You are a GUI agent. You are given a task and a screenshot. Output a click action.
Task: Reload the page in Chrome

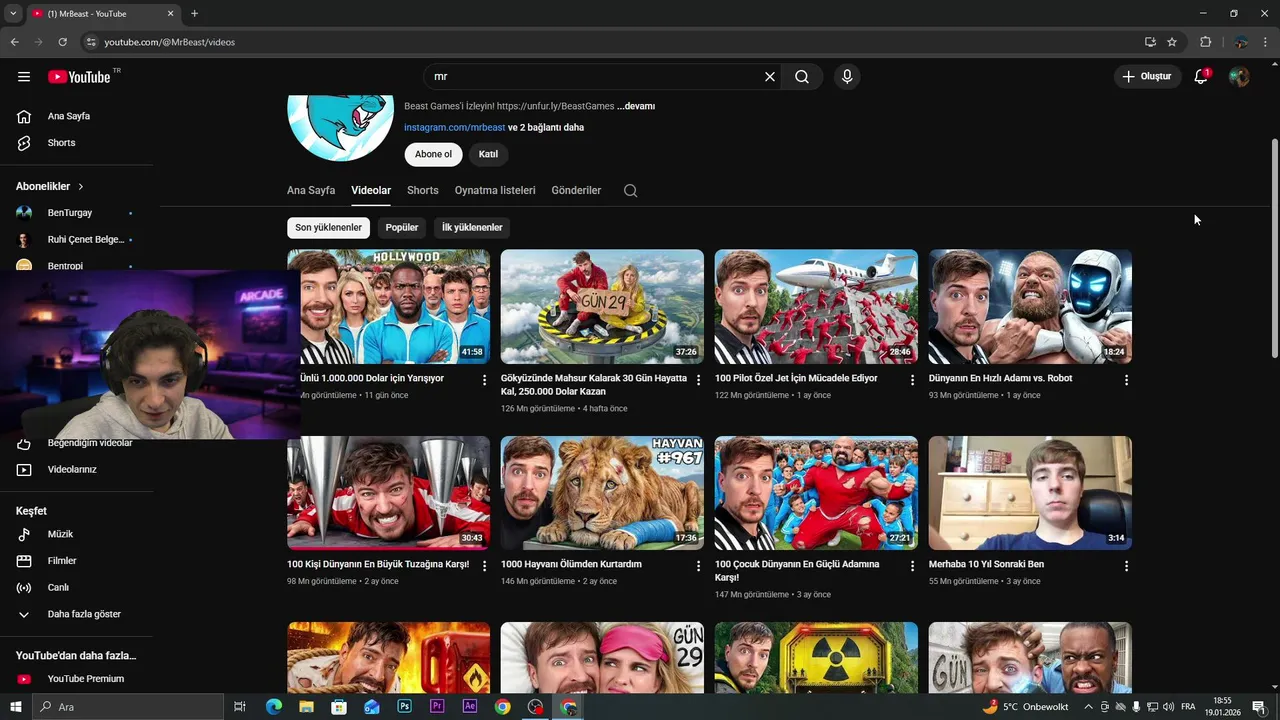[x=62, y=42]
